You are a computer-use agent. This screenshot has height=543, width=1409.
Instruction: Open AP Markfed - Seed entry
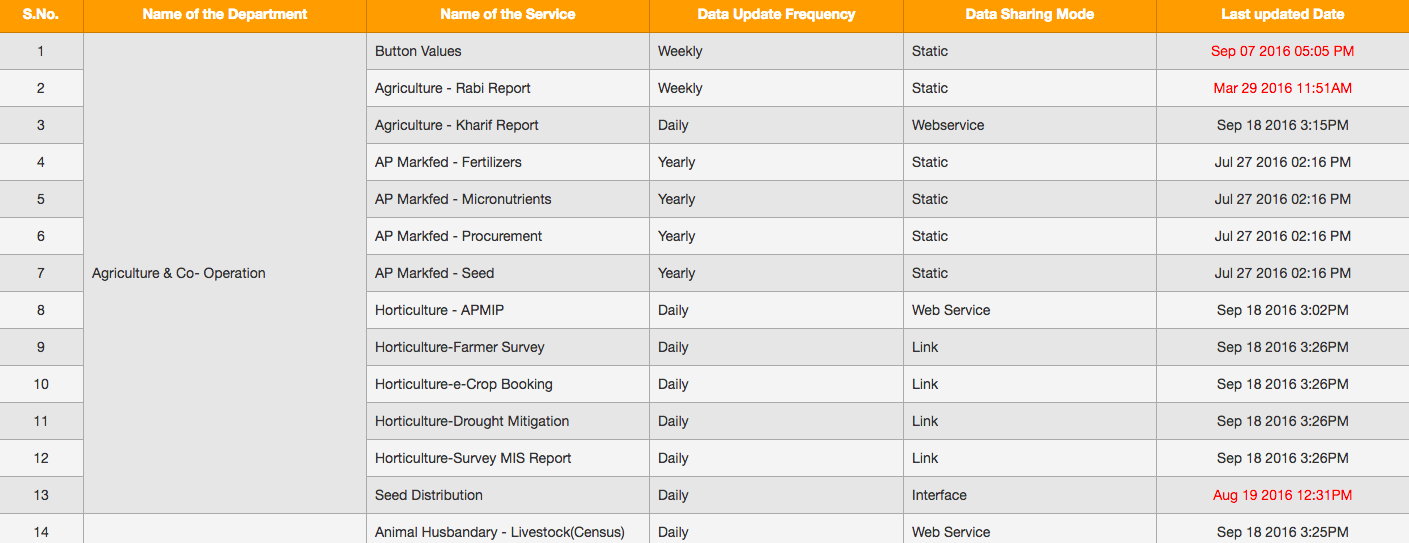point(434,273)
